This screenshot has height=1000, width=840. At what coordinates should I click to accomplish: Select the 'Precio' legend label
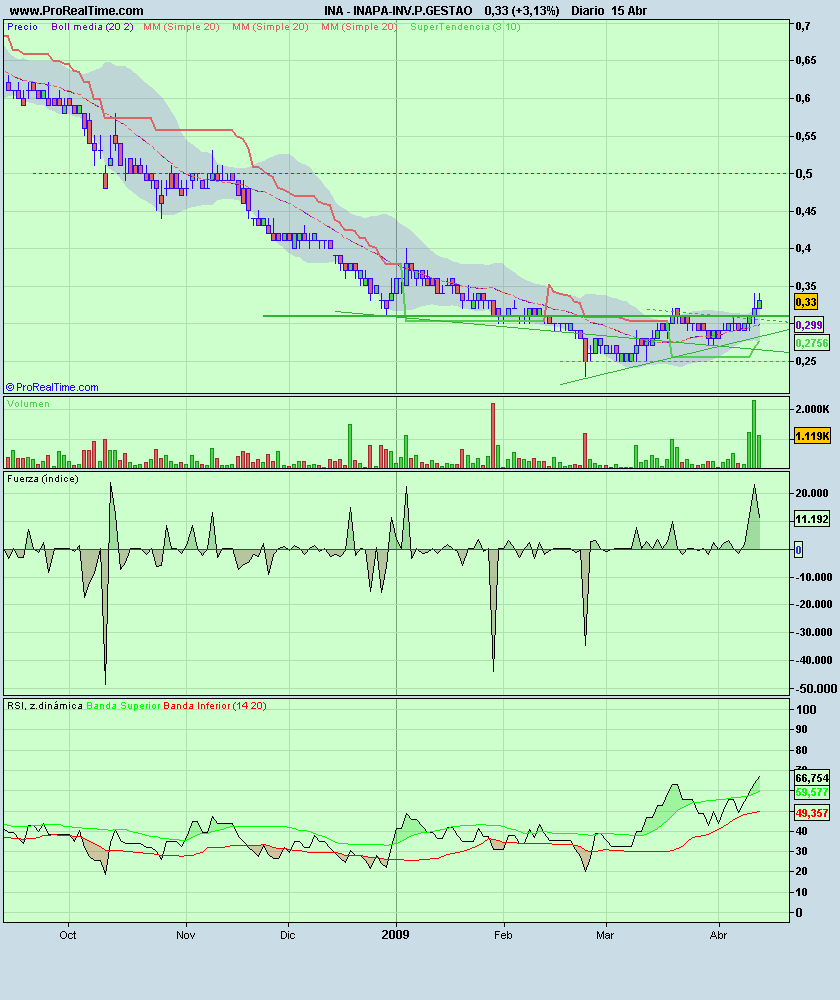click(x=22, y=27)
